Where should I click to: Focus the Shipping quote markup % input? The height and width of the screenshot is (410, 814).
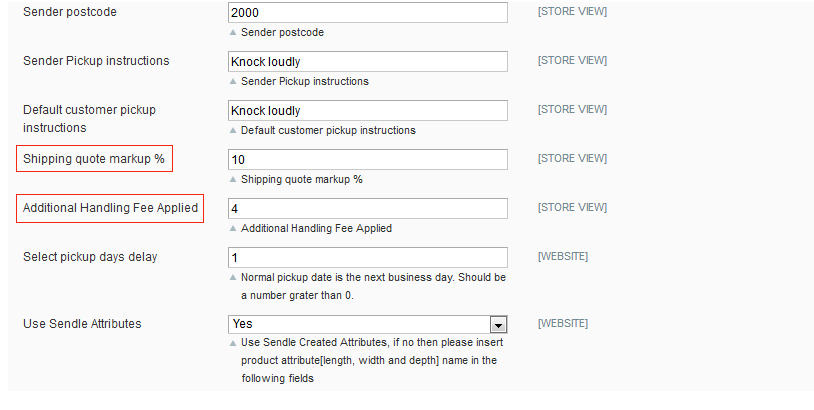[367, 159]
